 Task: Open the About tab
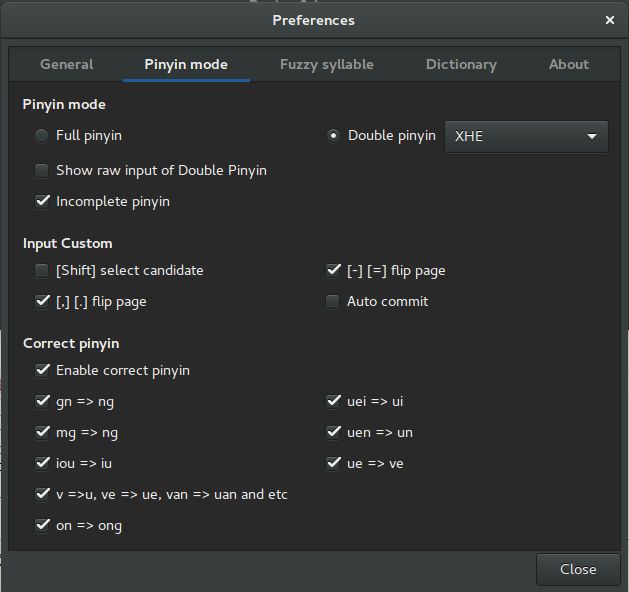click(569, 64)
